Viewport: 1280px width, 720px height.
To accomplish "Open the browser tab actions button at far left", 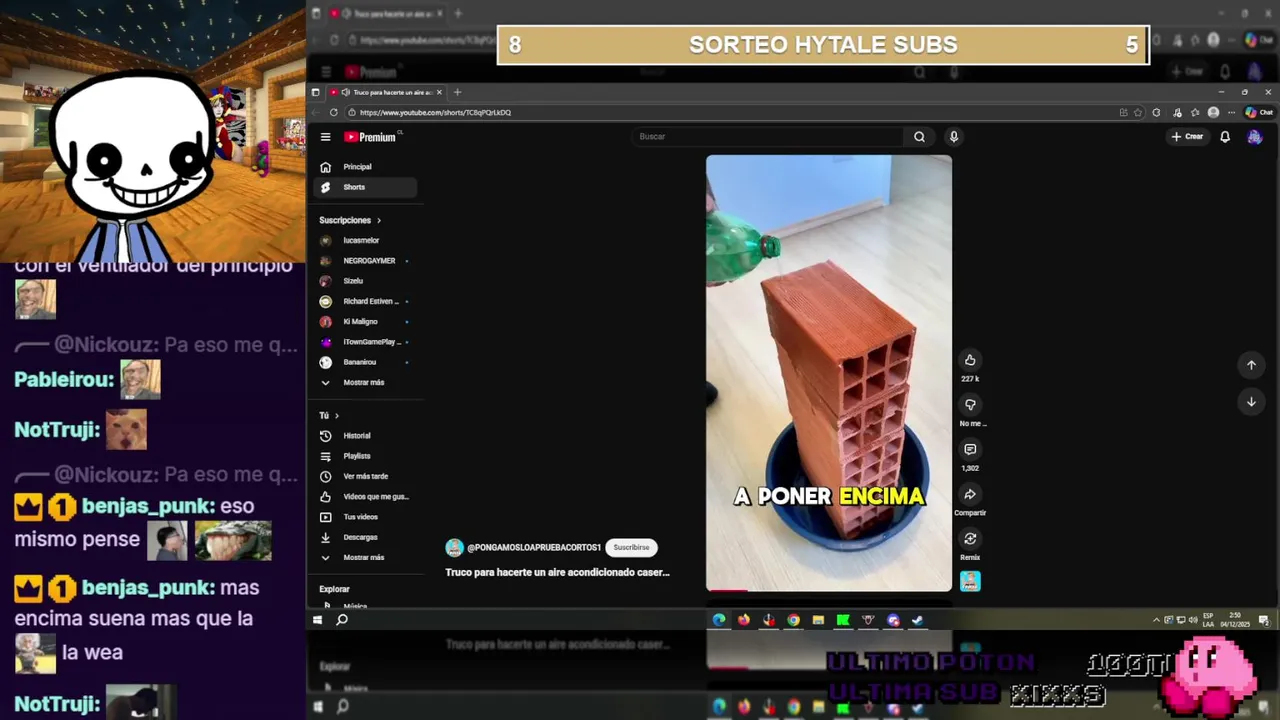I will click(x=315, y=92).
